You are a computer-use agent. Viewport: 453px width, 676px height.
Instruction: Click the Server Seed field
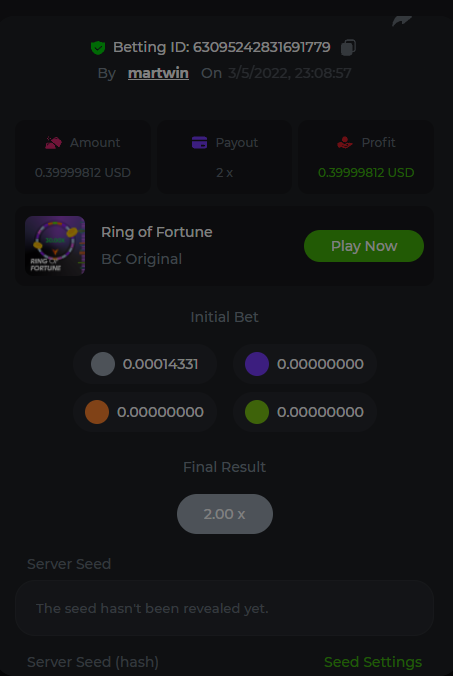(x=224, y=608)
